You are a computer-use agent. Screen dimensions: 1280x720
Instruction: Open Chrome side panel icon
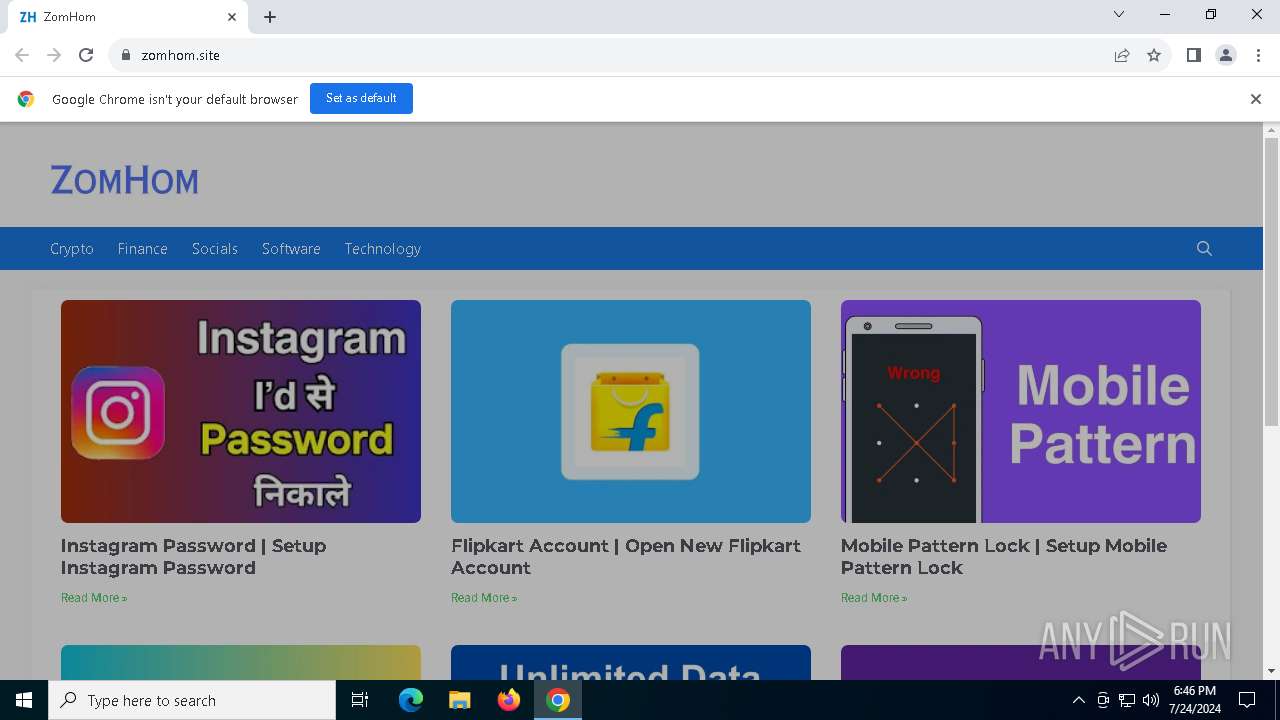tap(1193, 55)
